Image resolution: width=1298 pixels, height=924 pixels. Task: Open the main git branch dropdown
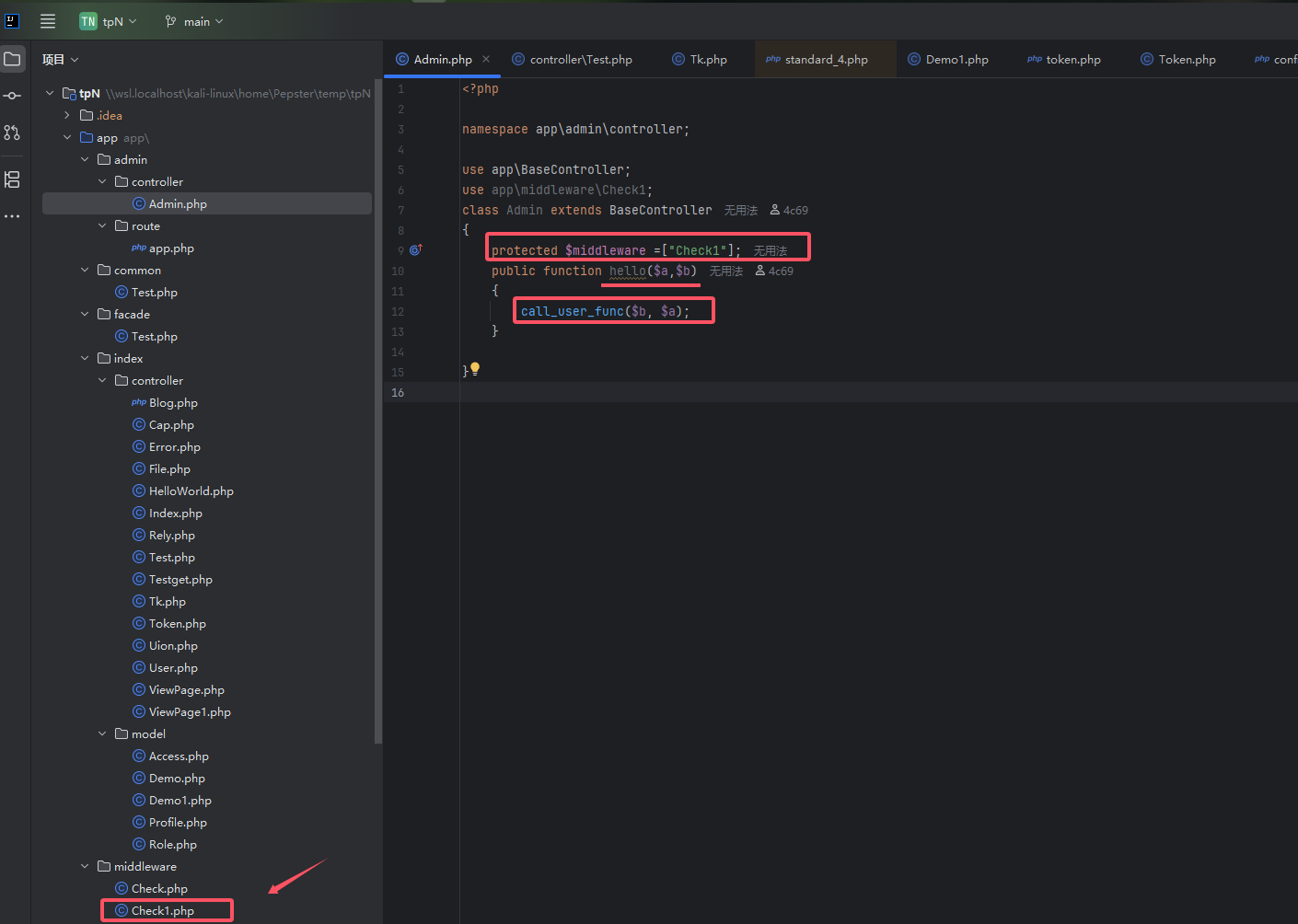pyautogui.click(x=194, y=21)
